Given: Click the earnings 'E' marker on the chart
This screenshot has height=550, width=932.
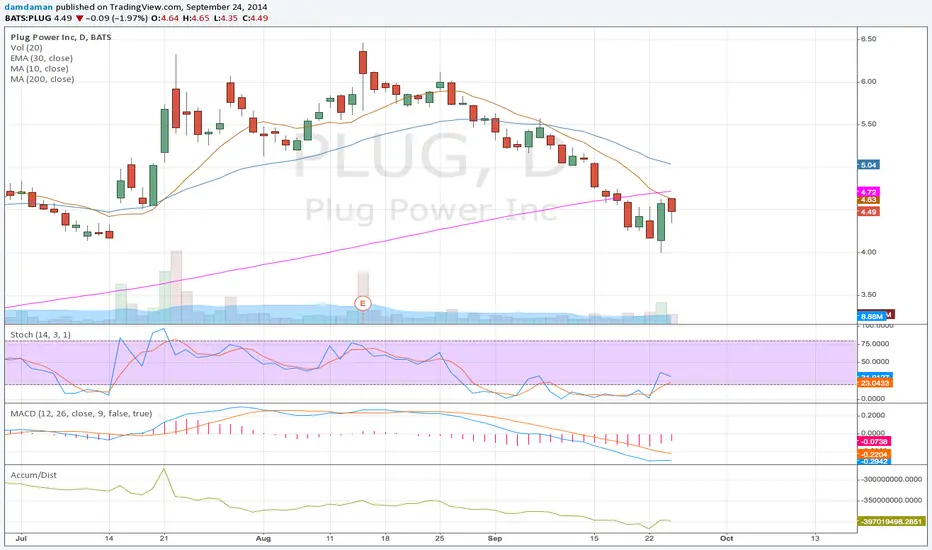Looking at the screenshot, I should coord(363,303).
